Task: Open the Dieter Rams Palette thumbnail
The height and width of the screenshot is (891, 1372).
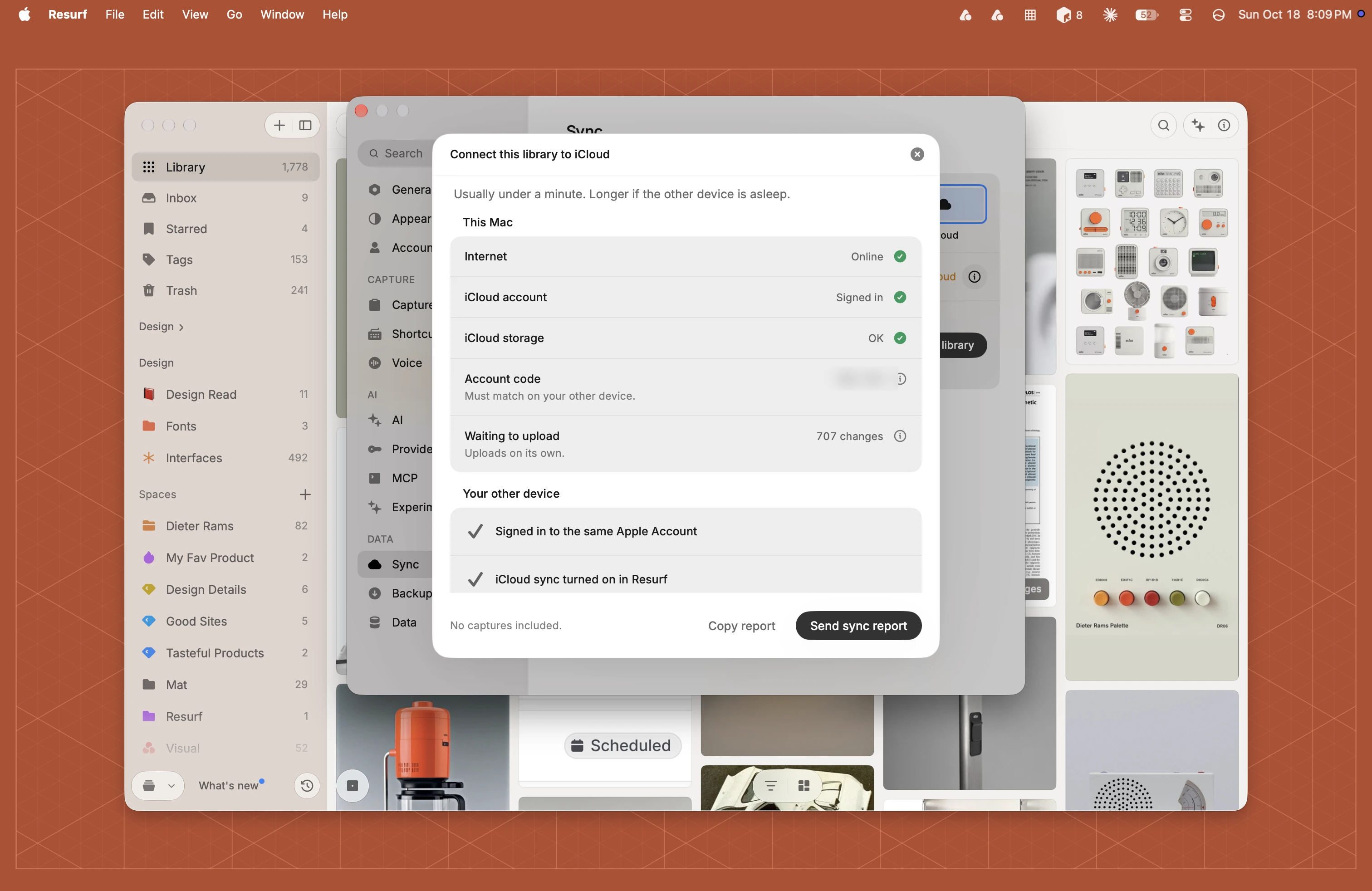Action: click(x=1151, y=527)
